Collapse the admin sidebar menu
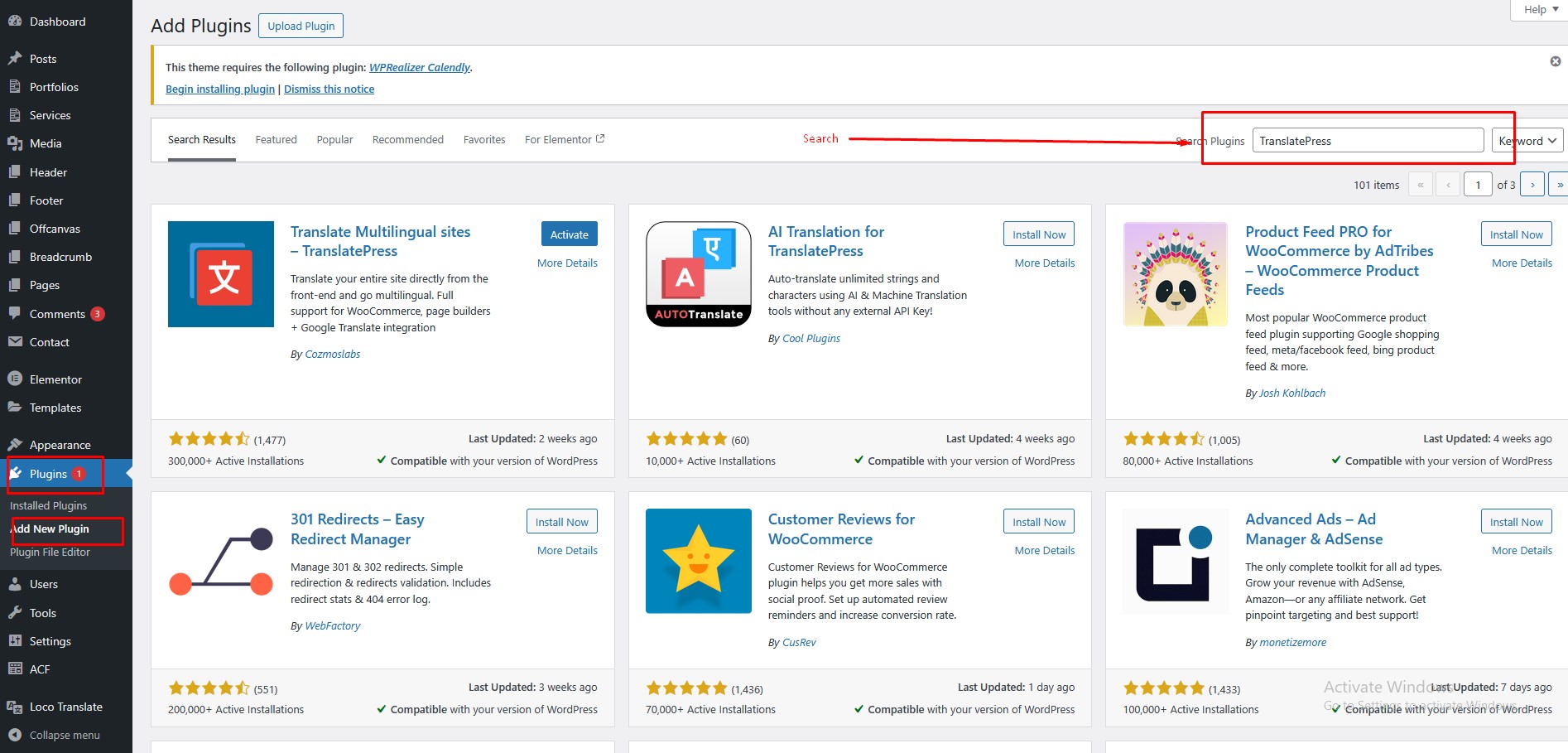This screenshot has width=1568, height=753. point(64,735)
